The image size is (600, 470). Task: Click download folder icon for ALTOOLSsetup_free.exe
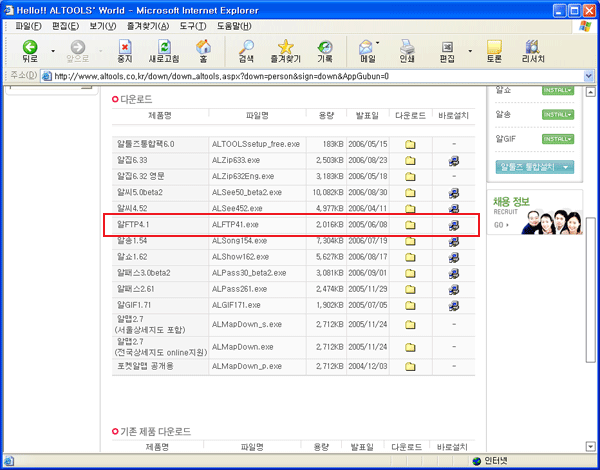[410, 144]
